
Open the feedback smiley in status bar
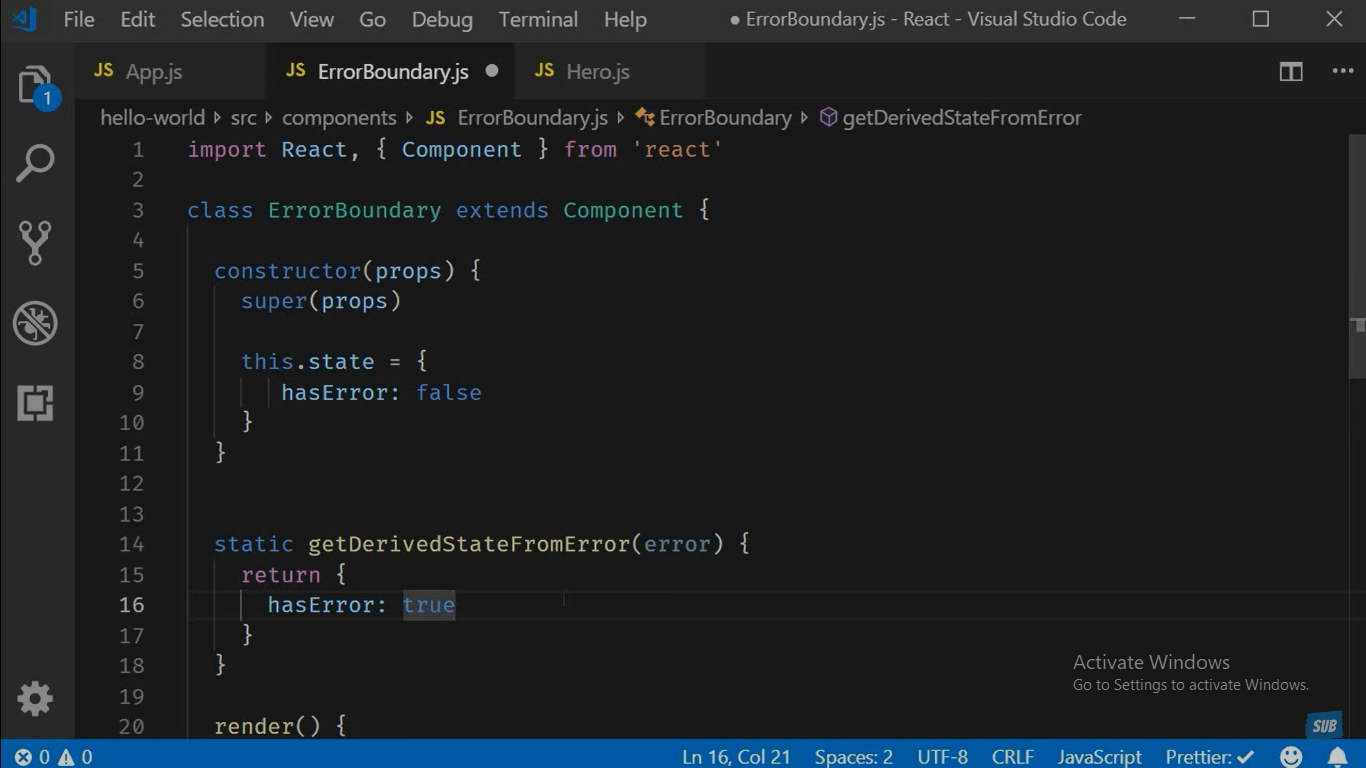(x=1292, y=756)
